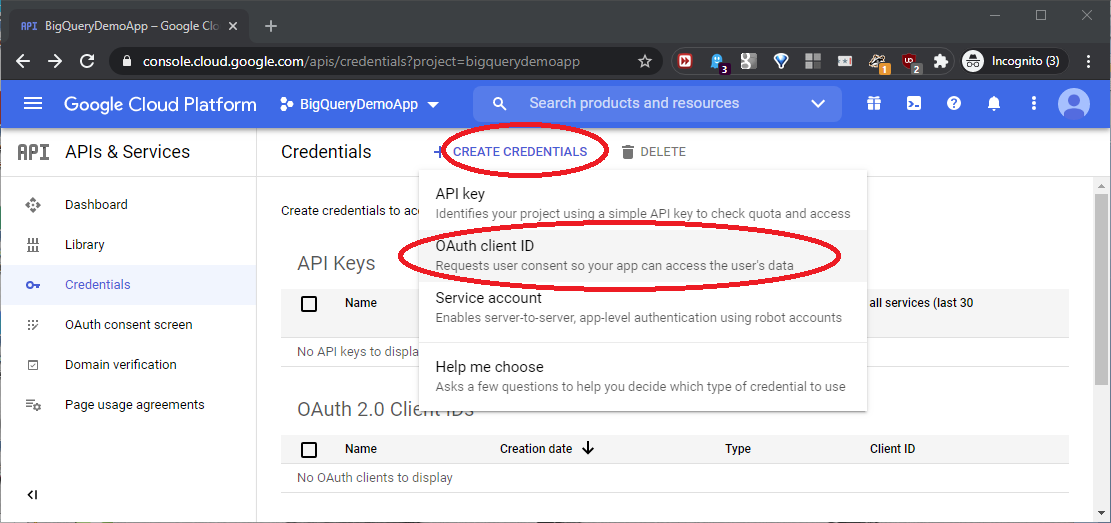Click the red fast-forward extension icon

point(685,62)
